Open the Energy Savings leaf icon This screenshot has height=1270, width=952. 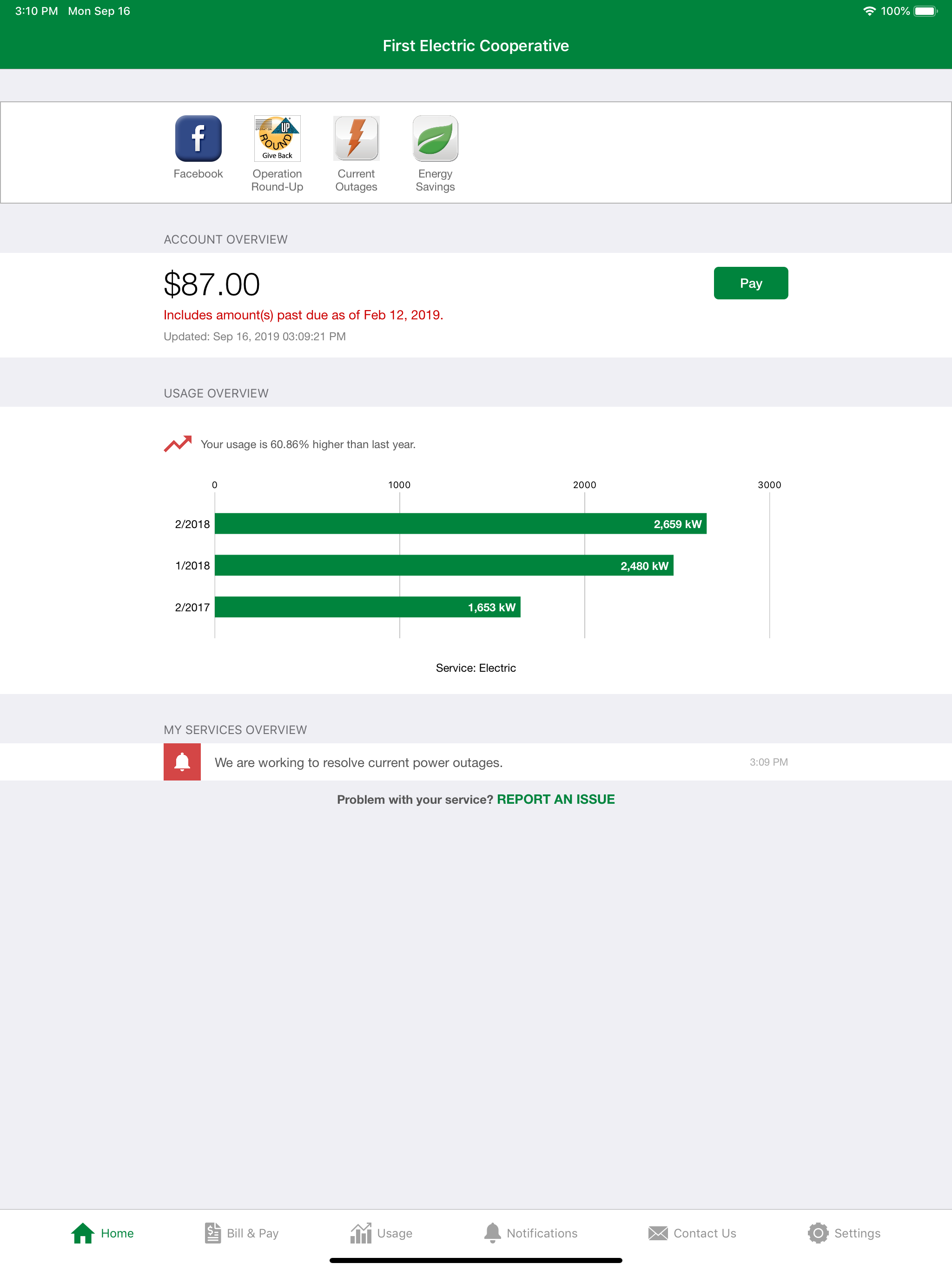click(x=435, y=139)
